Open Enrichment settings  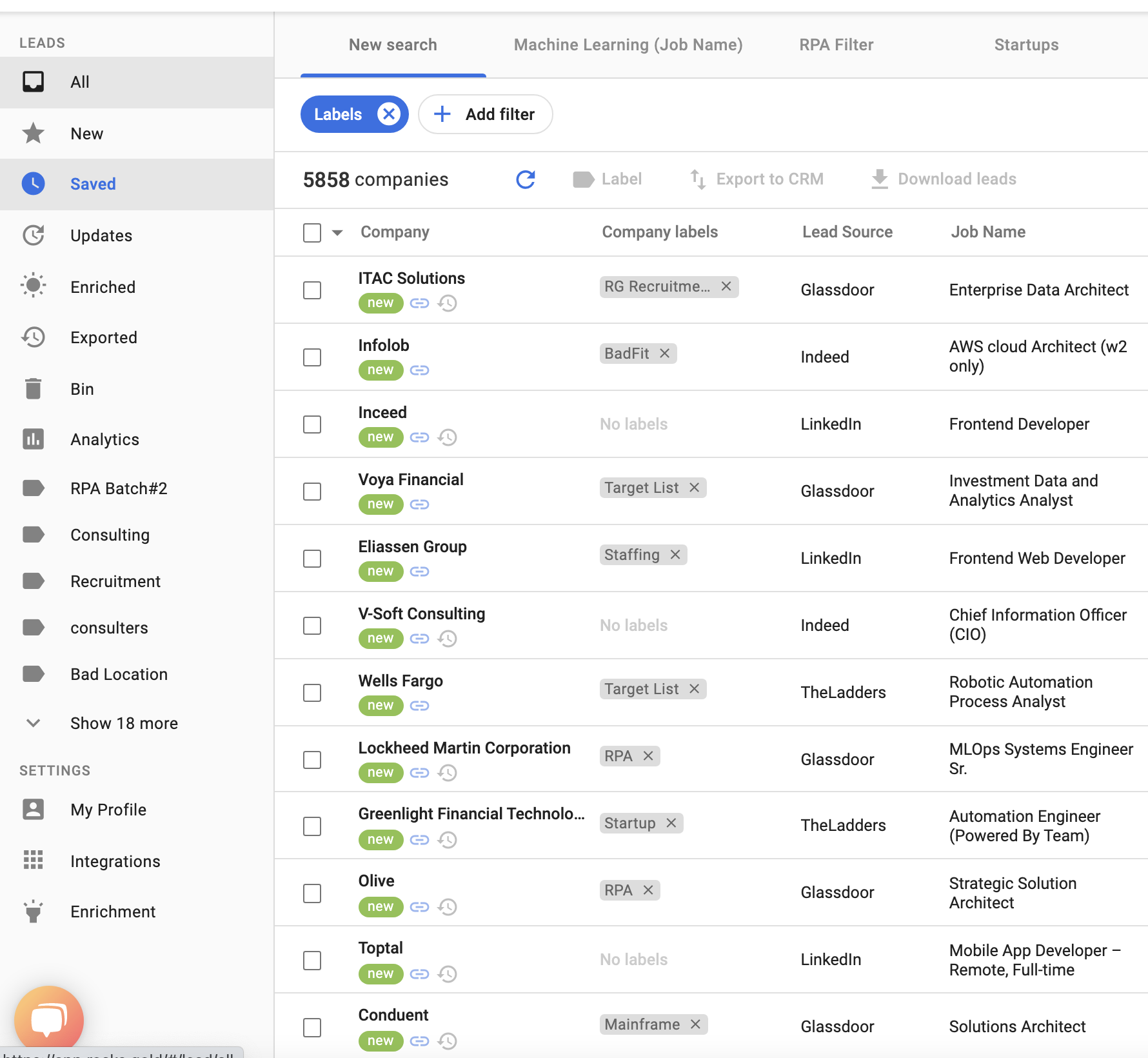click(x=137, y=912)
